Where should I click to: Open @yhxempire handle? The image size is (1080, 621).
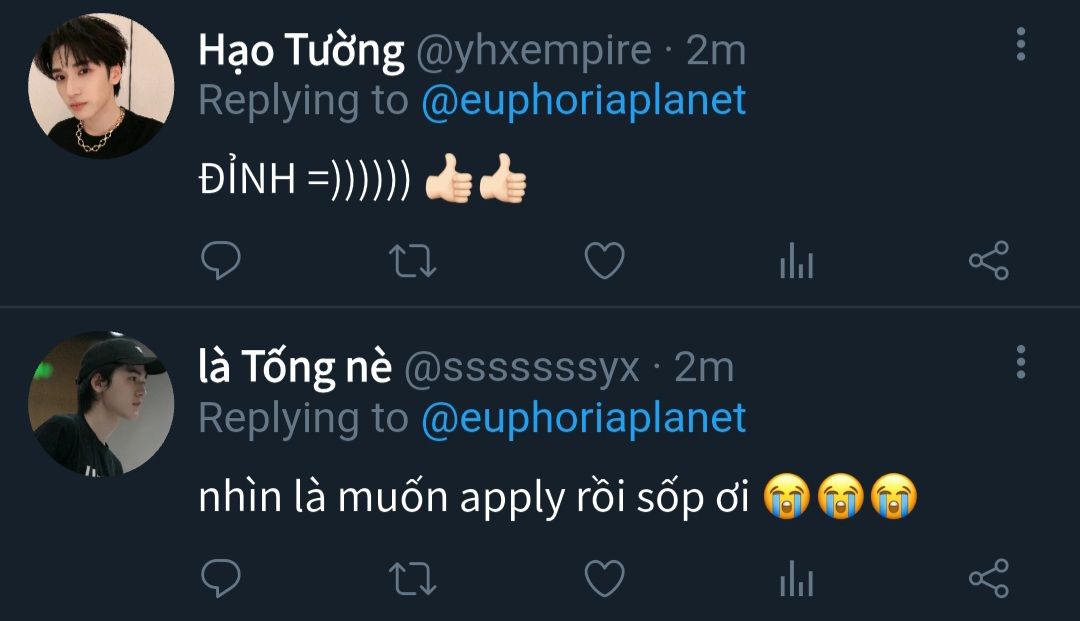tap(532, 50)
